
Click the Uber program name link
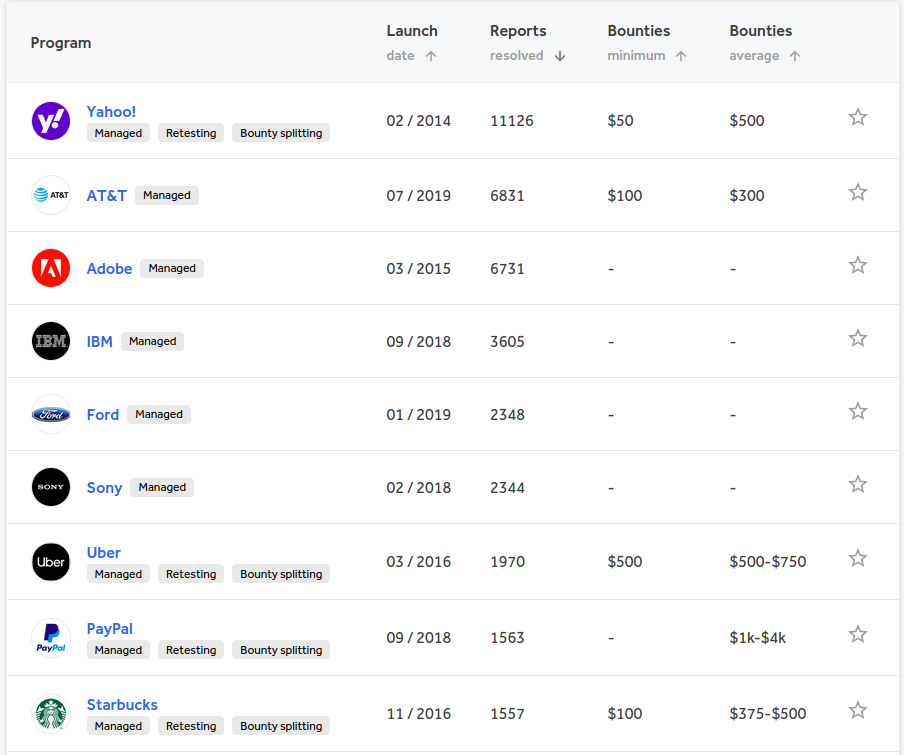(x=104, y=553)
